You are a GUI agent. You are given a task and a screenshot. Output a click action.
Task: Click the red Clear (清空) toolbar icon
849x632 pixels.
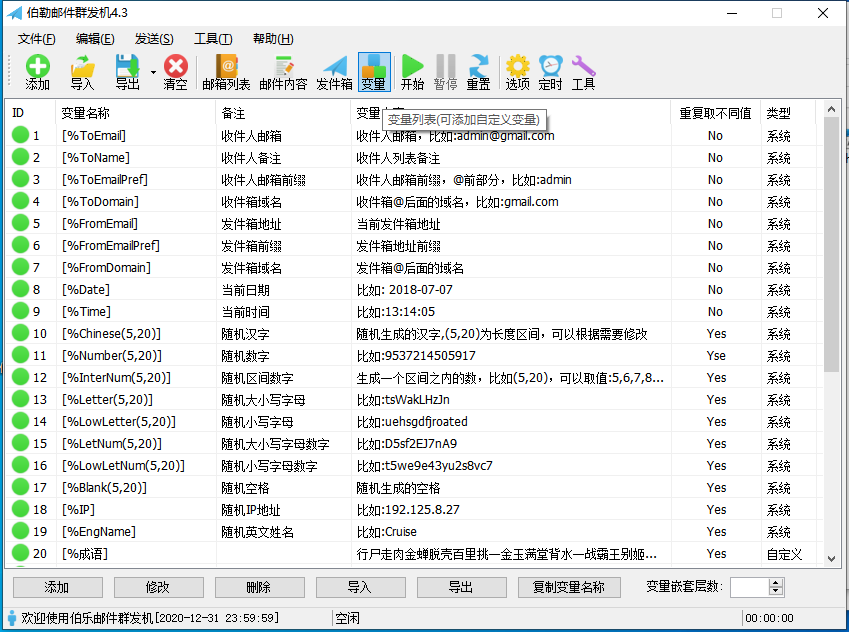point(175,72)
